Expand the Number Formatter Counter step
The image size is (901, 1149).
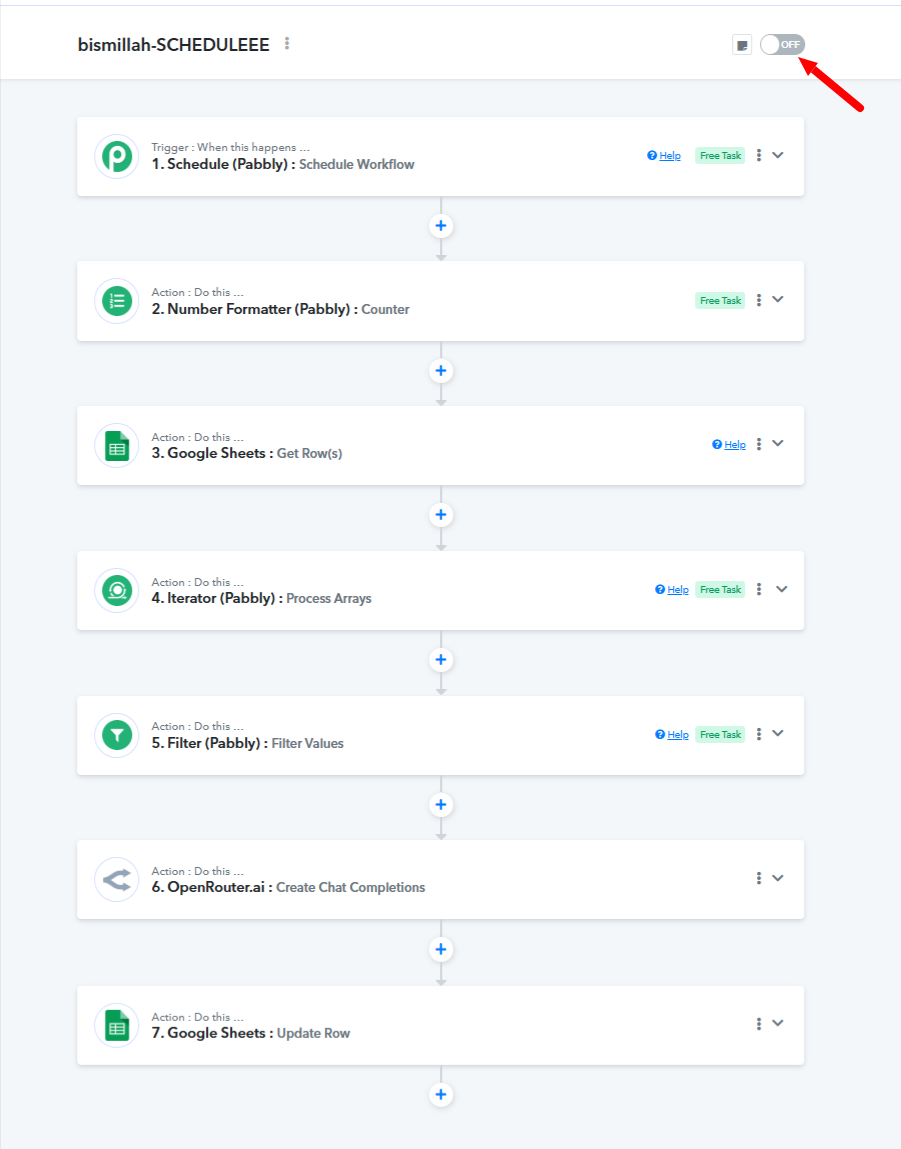pos(778,300)
